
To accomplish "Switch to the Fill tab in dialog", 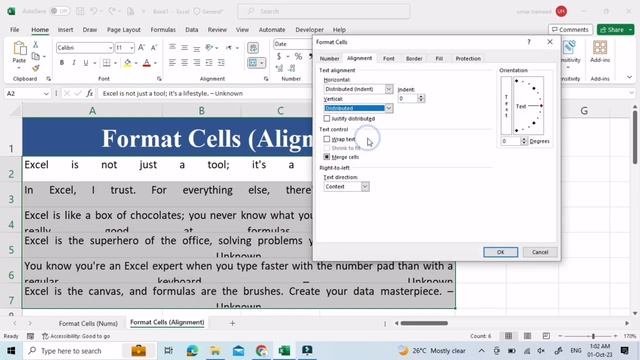I will click(x=439, y=59).
